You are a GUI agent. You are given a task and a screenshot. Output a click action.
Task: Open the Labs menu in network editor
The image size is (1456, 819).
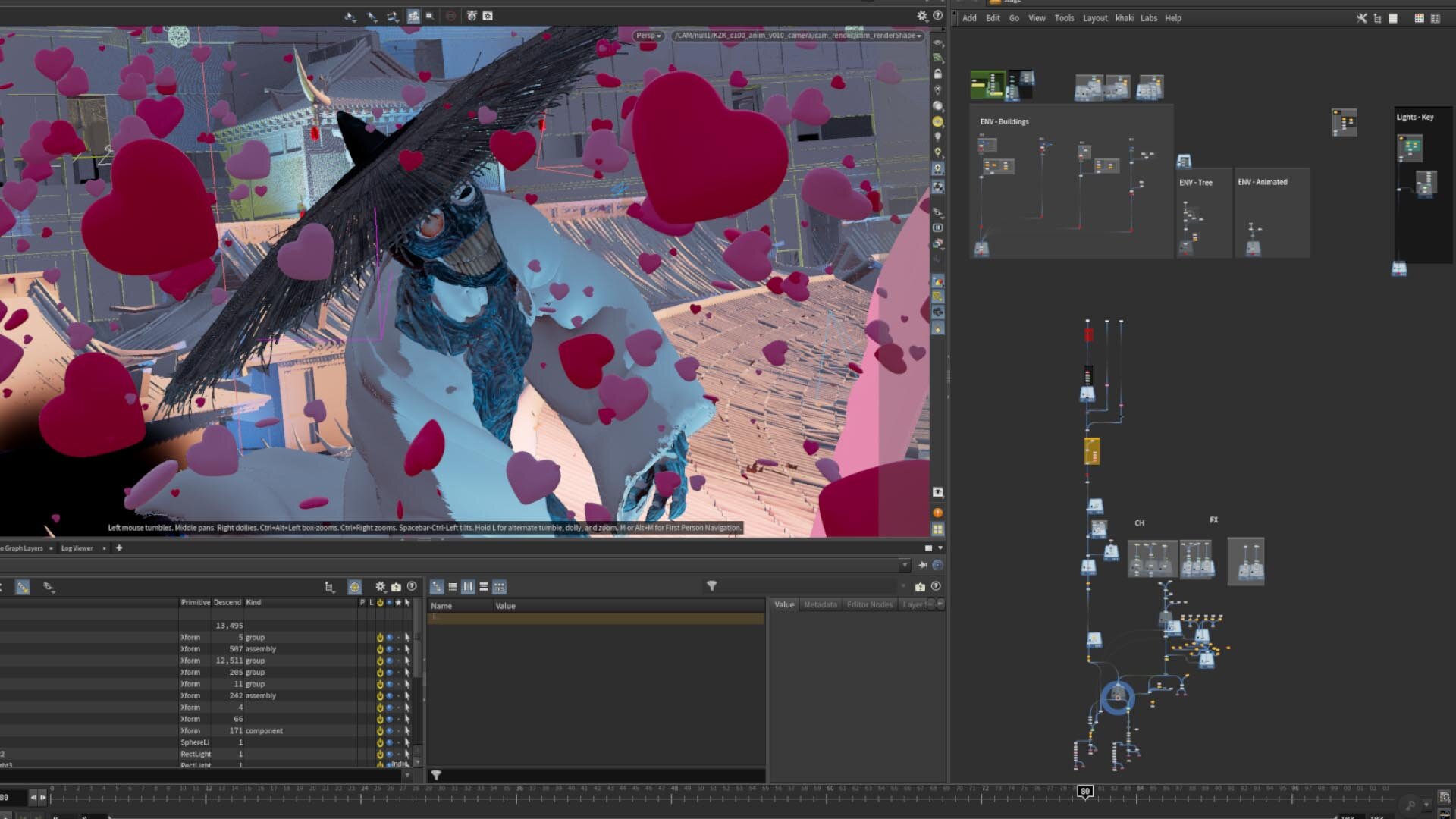click(x=1148, y=18)
